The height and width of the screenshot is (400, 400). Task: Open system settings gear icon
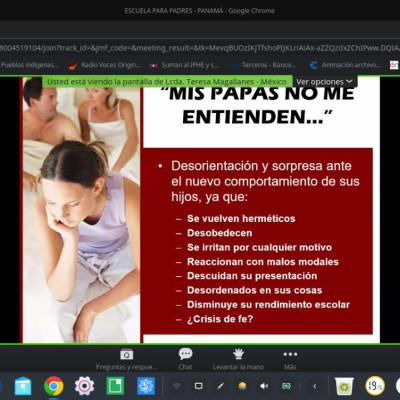pos(84,386)
